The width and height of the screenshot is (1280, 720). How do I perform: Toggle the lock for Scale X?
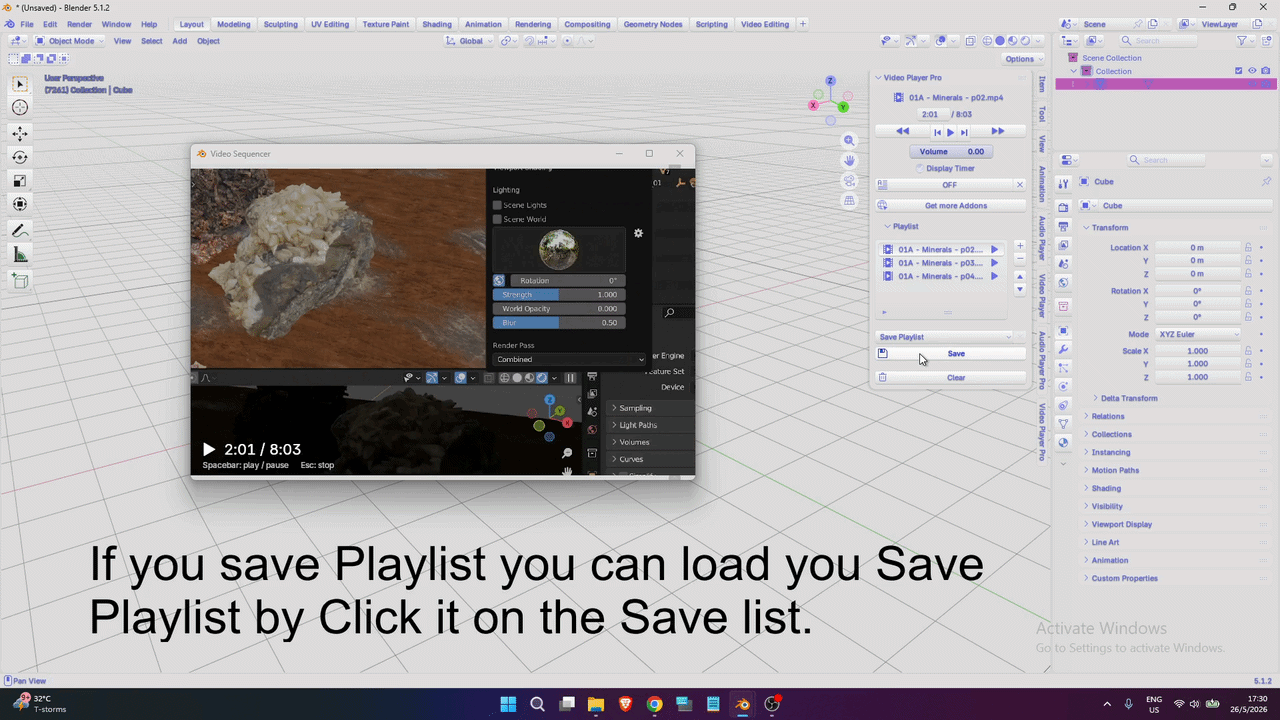(x=1248, y=351)
